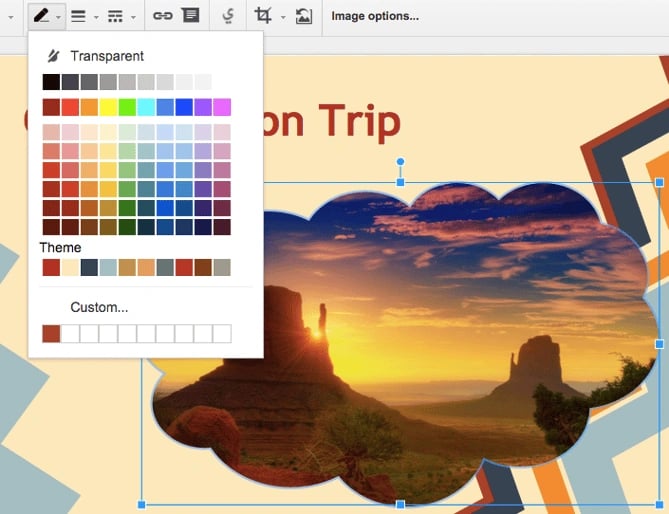Click the border color pencil icon
This screenshot has width=669, height=514.
(x=40, y=16)
